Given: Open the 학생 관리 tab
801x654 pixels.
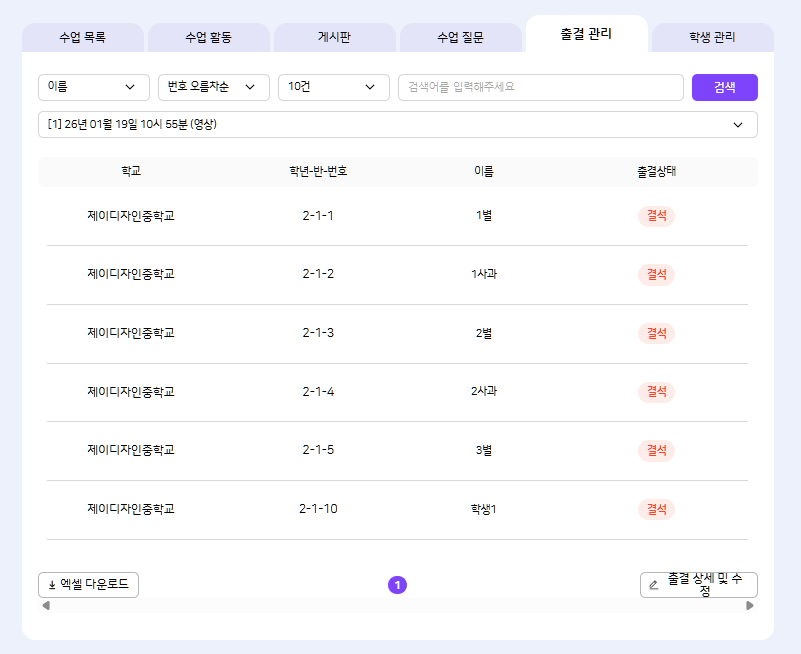Looking at the screenshot, I should (712, 38).
